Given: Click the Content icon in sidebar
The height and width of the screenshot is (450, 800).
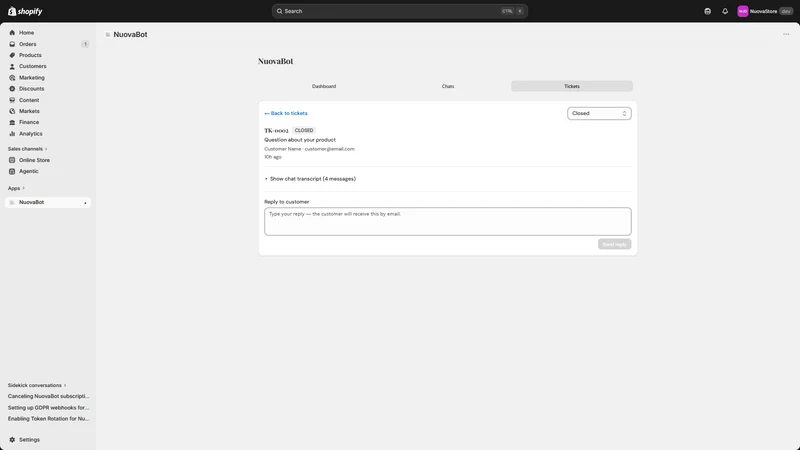Looking at the screenshot, I should coord(12,100).
